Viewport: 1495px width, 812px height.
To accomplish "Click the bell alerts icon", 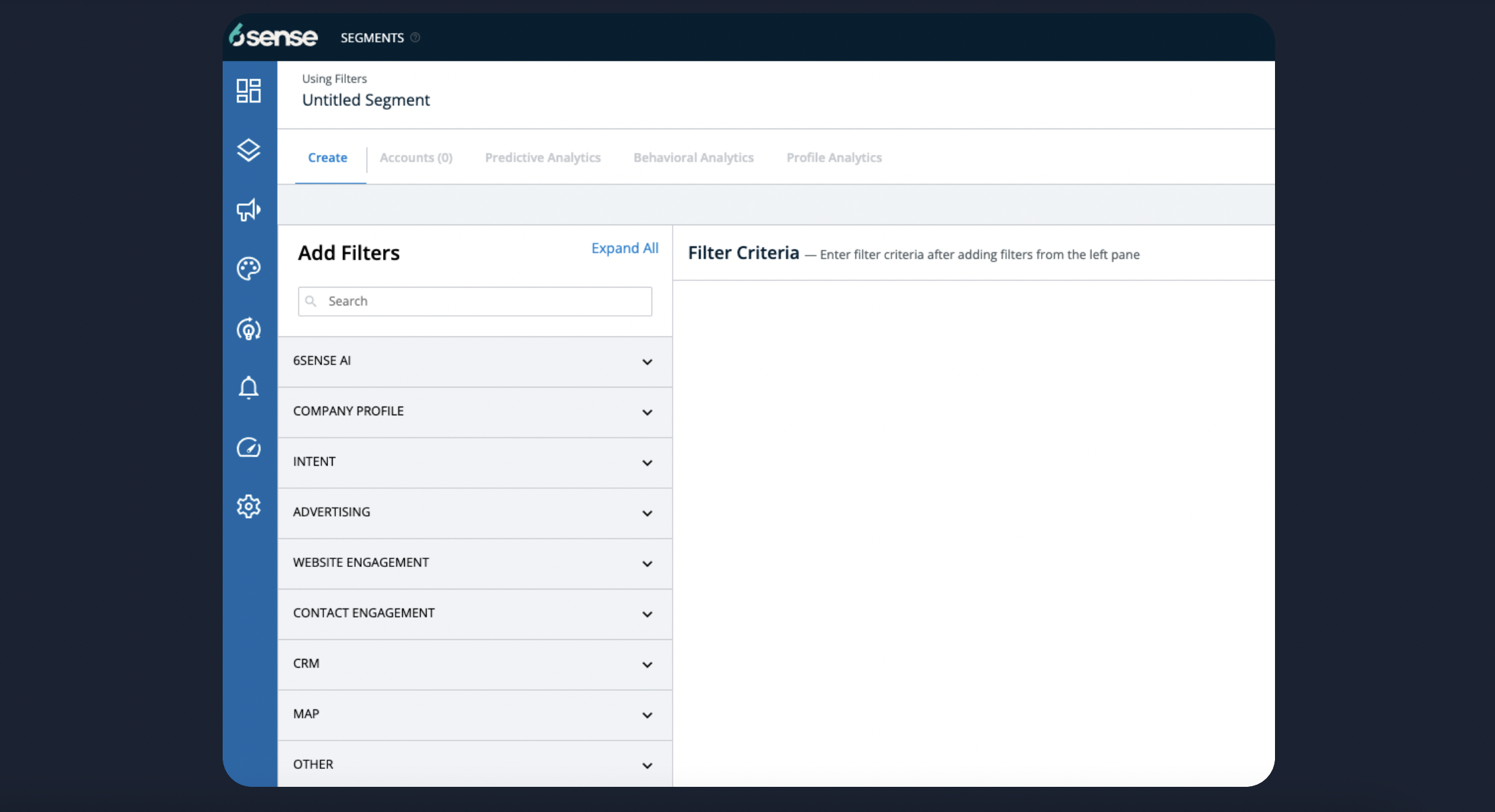I will coord(249,387).
